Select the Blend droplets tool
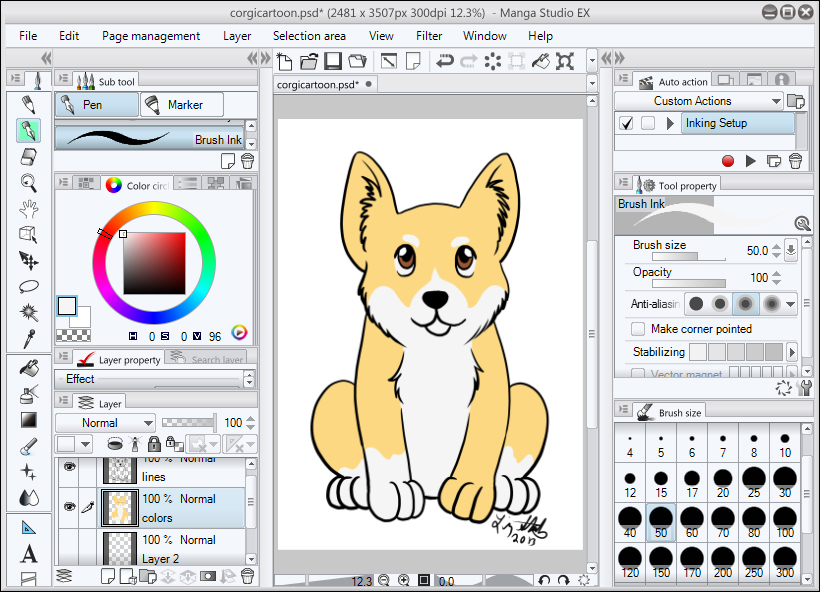 (28, 497)
